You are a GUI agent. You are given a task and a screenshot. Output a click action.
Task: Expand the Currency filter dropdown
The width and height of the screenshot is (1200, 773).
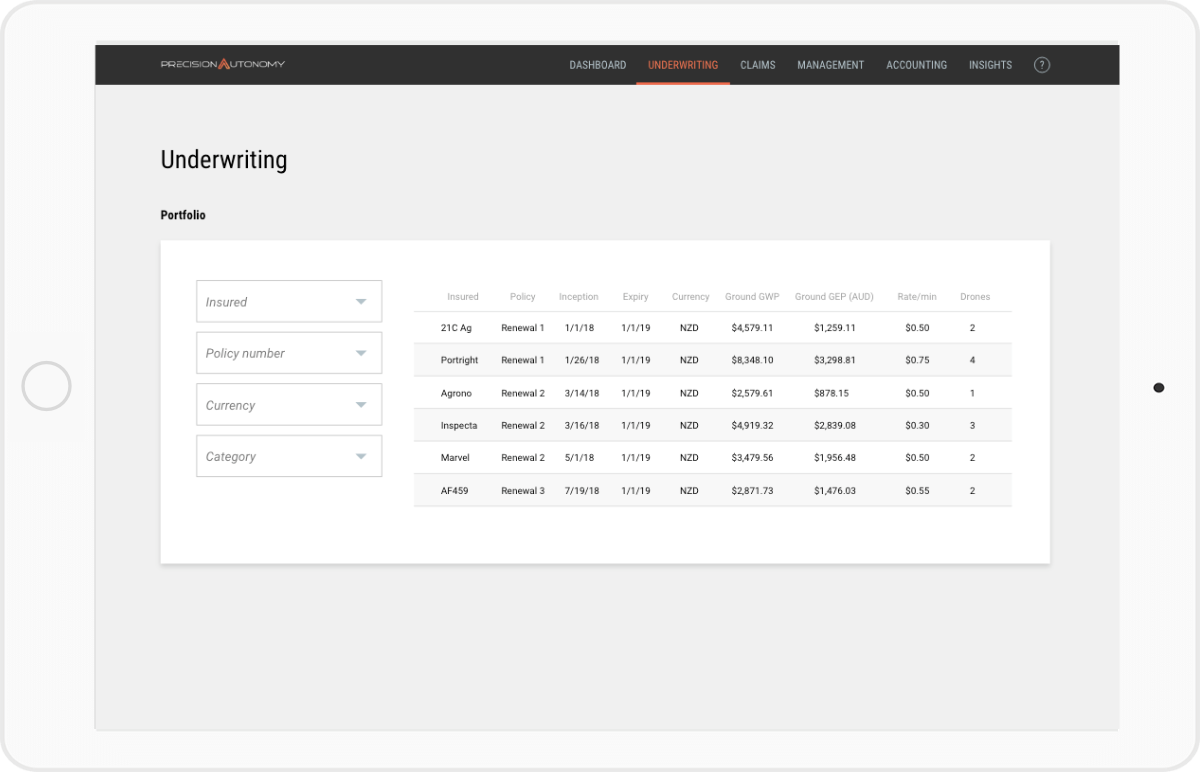[x=288, y=405]
